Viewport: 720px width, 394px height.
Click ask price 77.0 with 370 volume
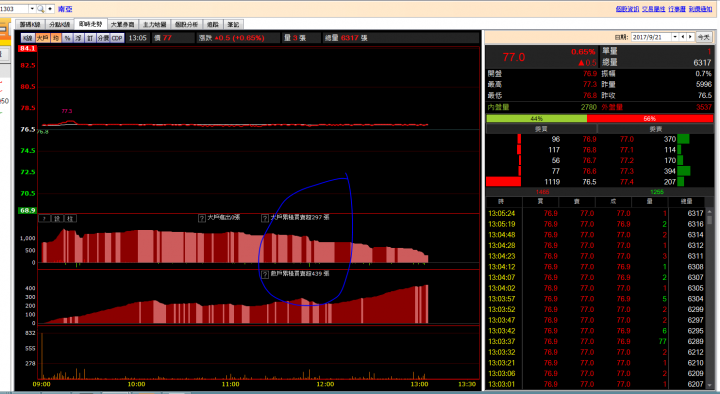point(627,139)
